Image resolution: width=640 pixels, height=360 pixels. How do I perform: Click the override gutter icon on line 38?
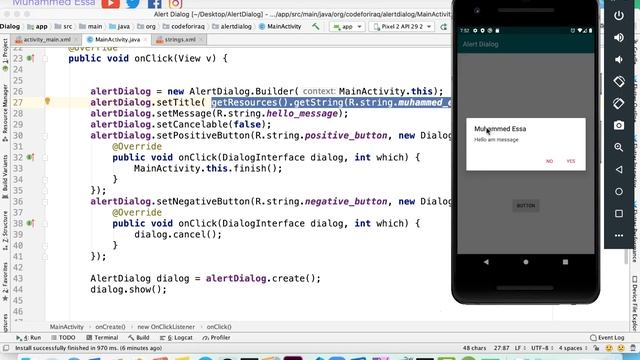30,223
